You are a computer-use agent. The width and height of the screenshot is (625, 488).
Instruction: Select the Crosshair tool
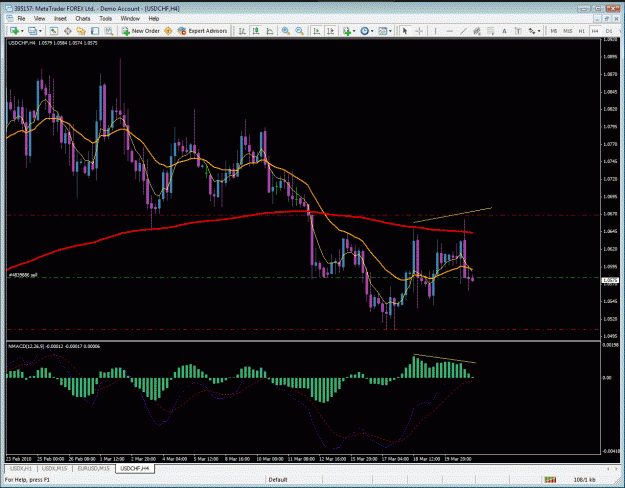(419, 31)
